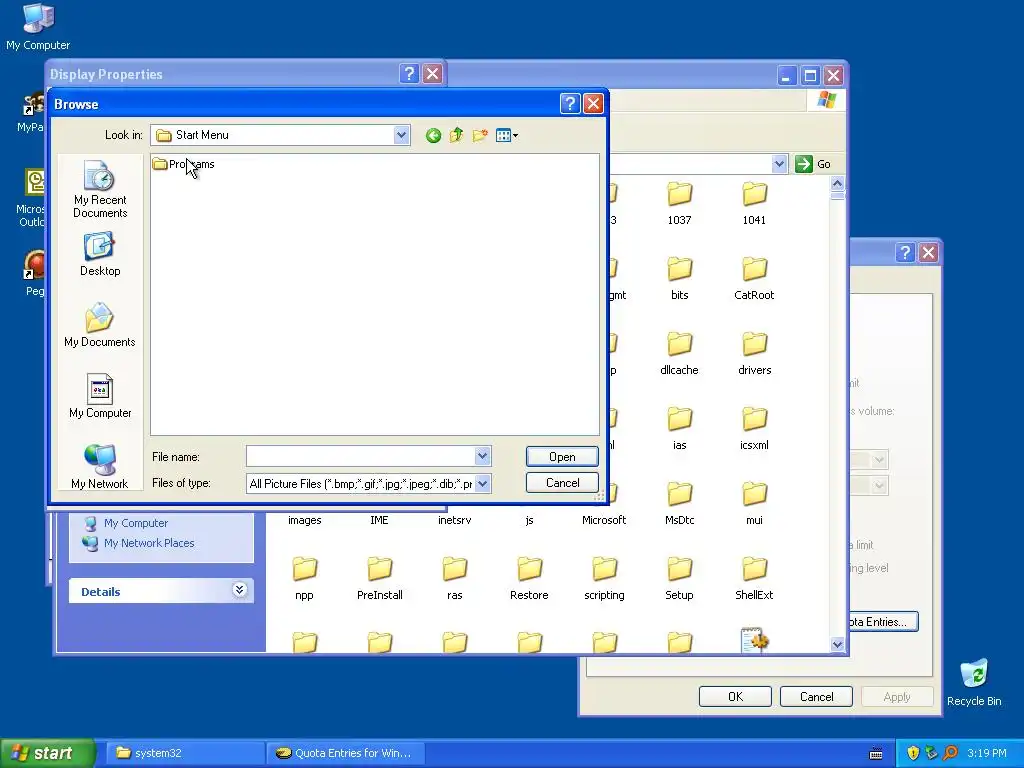Viewport: 1024px width, 768px height.
Task: Select the icsxml folder
Action: [x=754, y=428]
